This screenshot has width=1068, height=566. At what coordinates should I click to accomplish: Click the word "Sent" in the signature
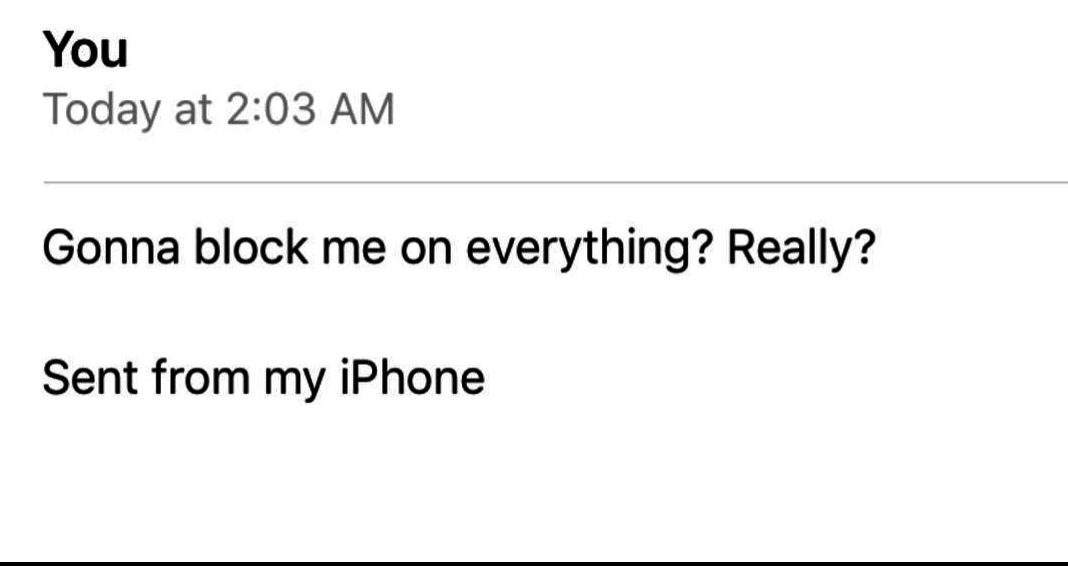pos(91,377)
